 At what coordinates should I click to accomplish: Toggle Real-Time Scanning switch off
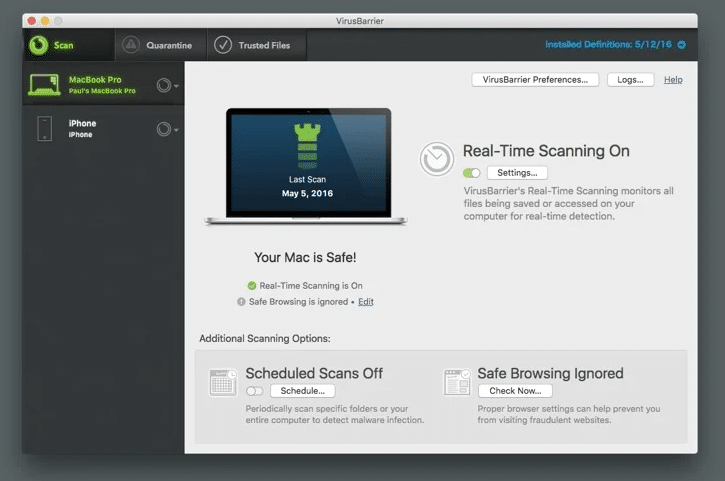click(x=472, y=173)
